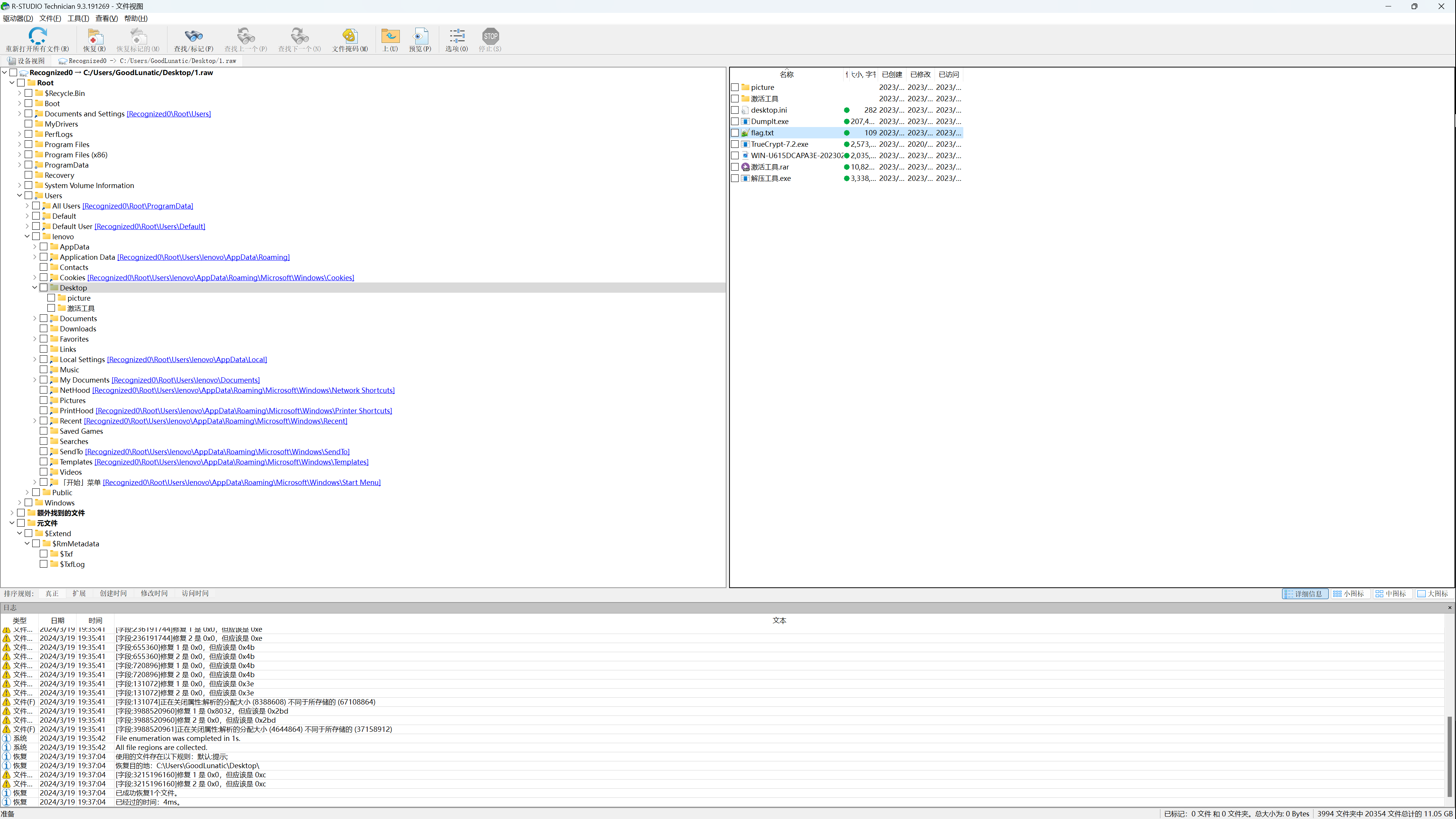Open the 工具(T) menu
This screenshot has width=1456, height=819.
78,18
